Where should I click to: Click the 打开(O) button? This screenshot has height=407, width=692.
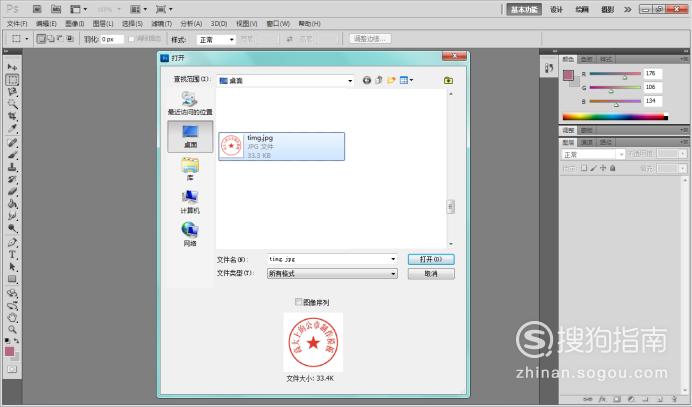[431, 259]
